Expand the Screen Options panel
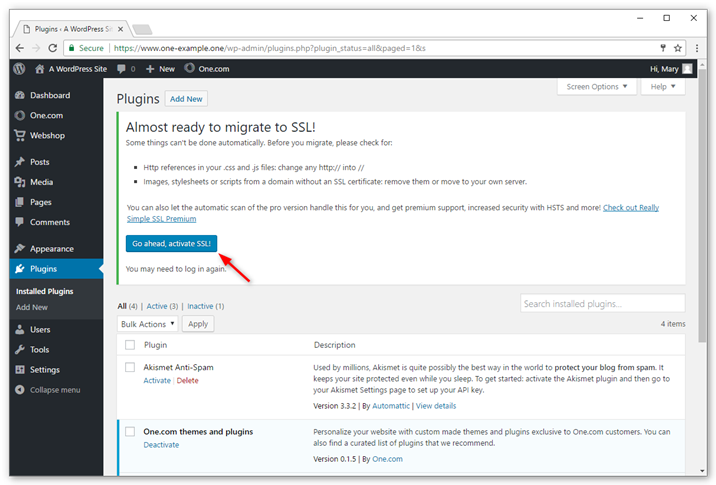This screenshot has width=716, height=485. (597, 87)
